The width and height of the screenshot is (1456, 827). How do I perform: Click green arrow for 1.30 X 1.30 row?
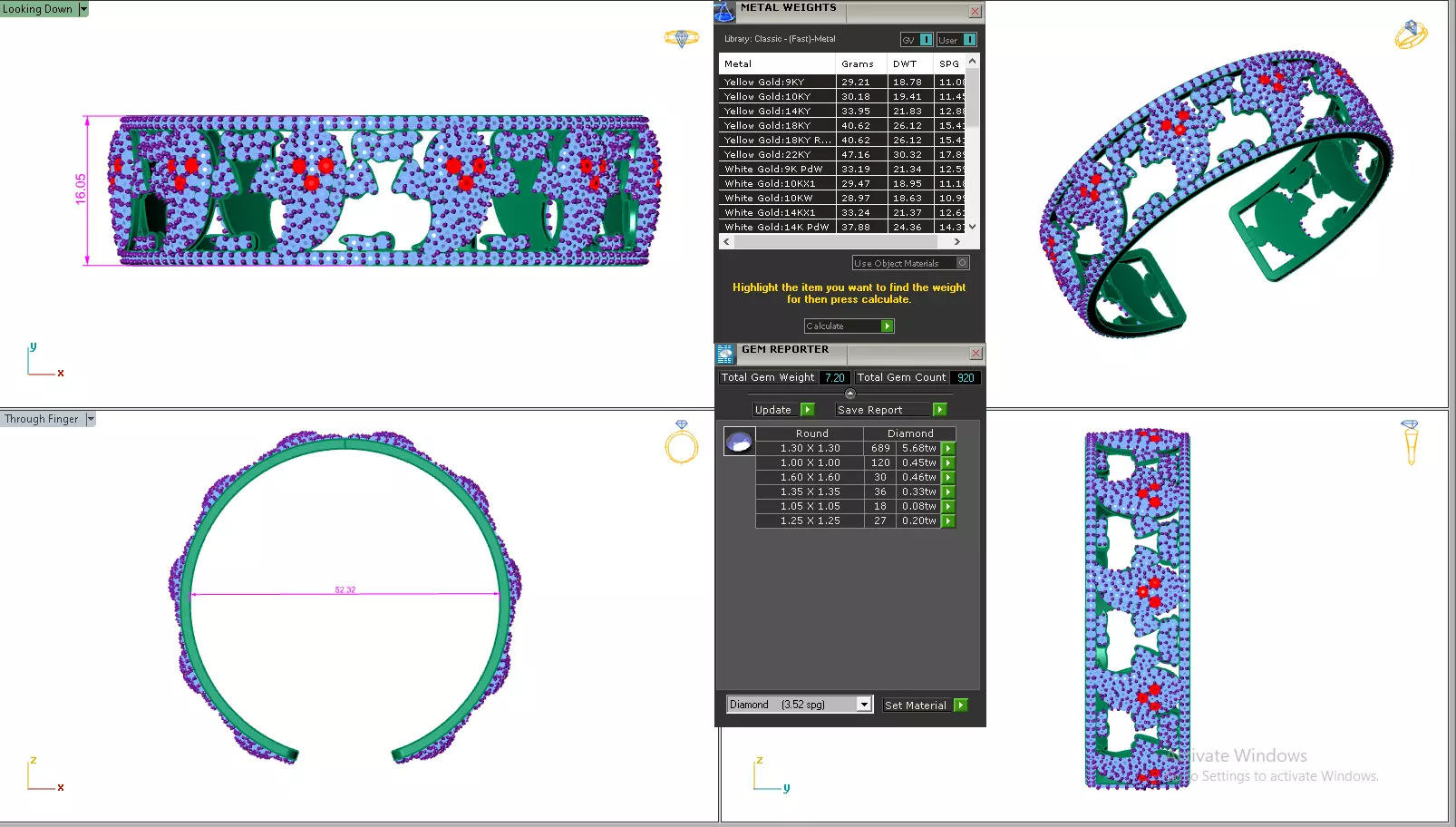click(948, 449)
